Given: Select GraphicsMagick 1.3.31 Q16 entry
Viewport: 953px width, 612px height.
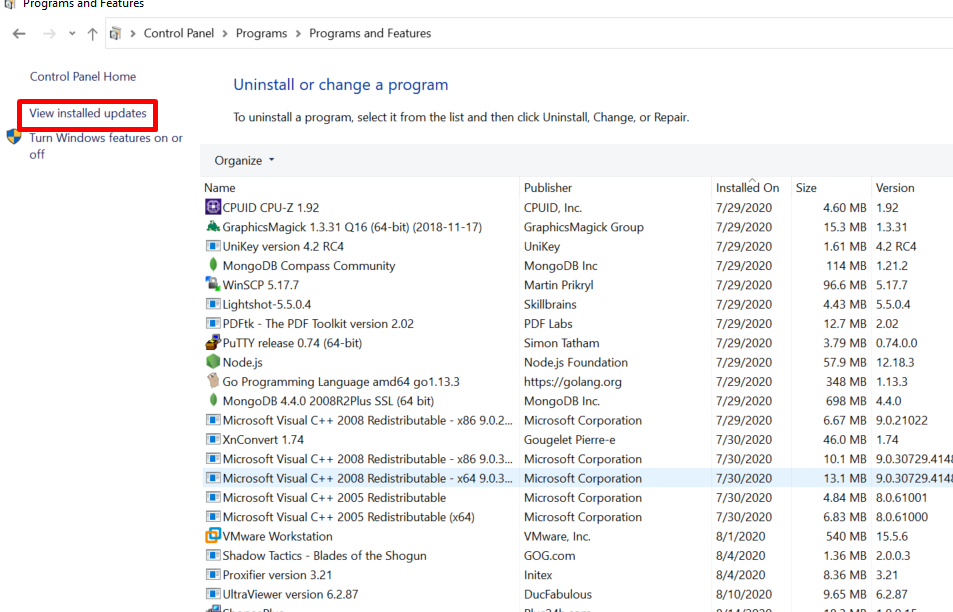Looking at the screenshot, I should pyautogui.click(x=353, y=227).
